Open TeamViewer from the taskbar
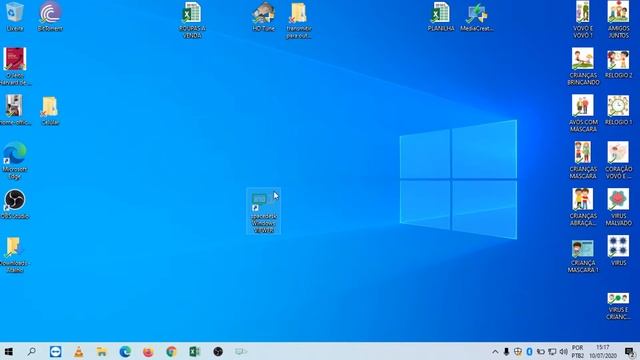The width and height of the screenshot is (640, 360). click(56, 351)
